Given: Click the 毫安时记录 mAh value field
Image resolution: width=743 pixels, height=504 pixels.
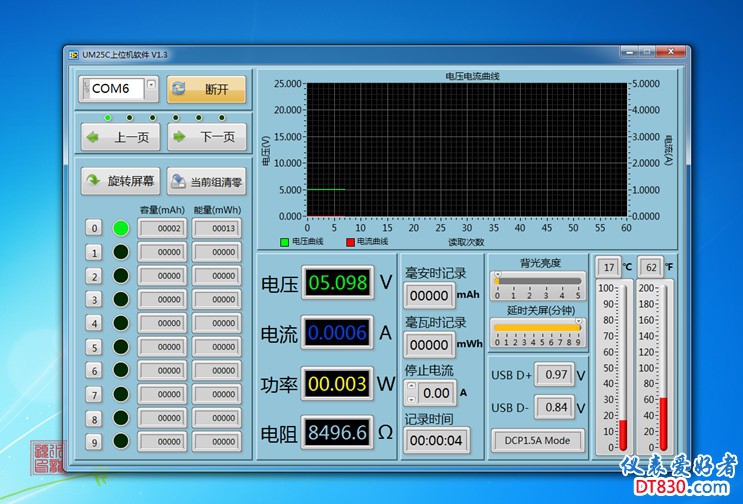Looking at the screenshot, I should pos(429,295).
